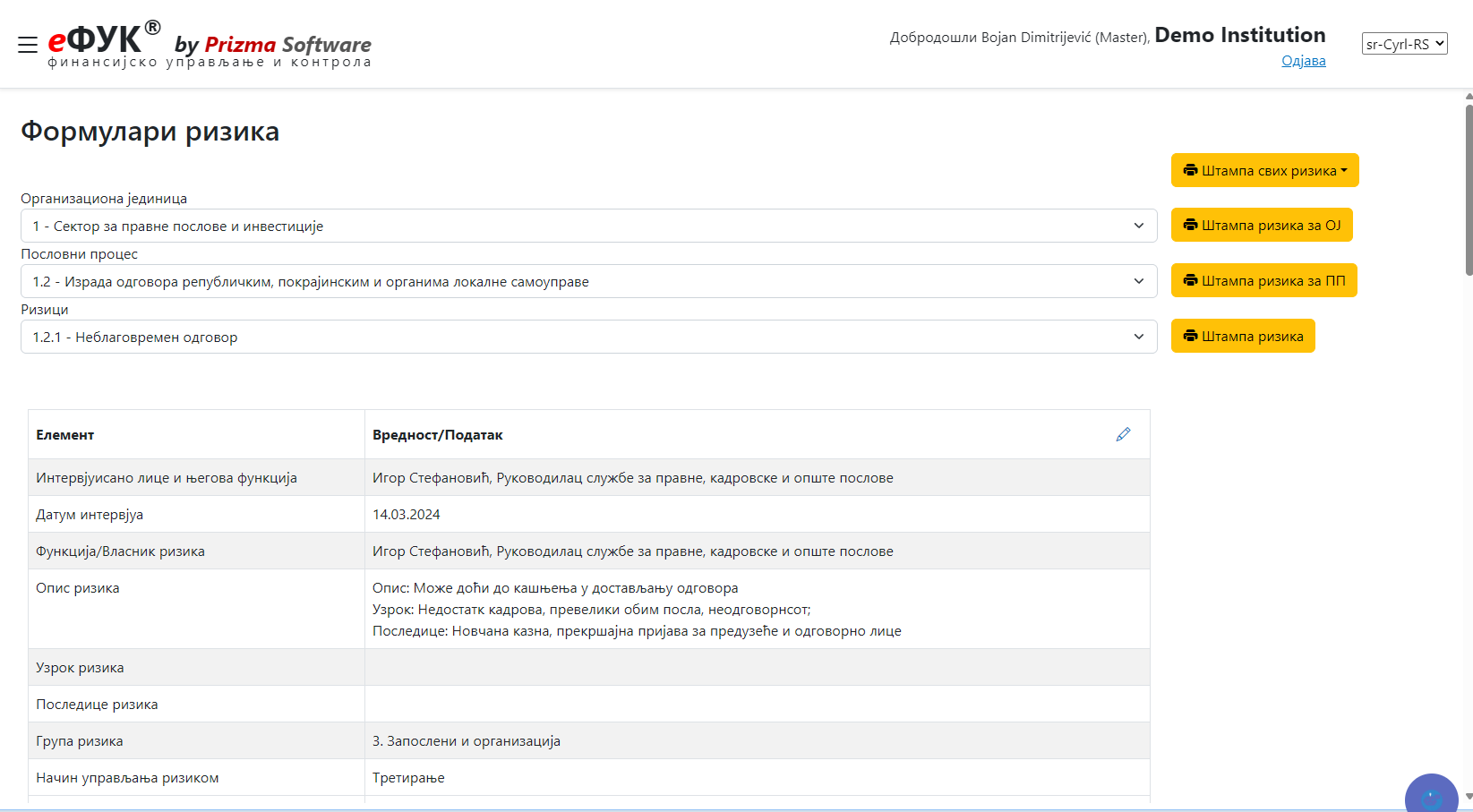The image size is (1473, 812).
Task: Expand the Организациона јединица dropdown
Action: point(589,226)
